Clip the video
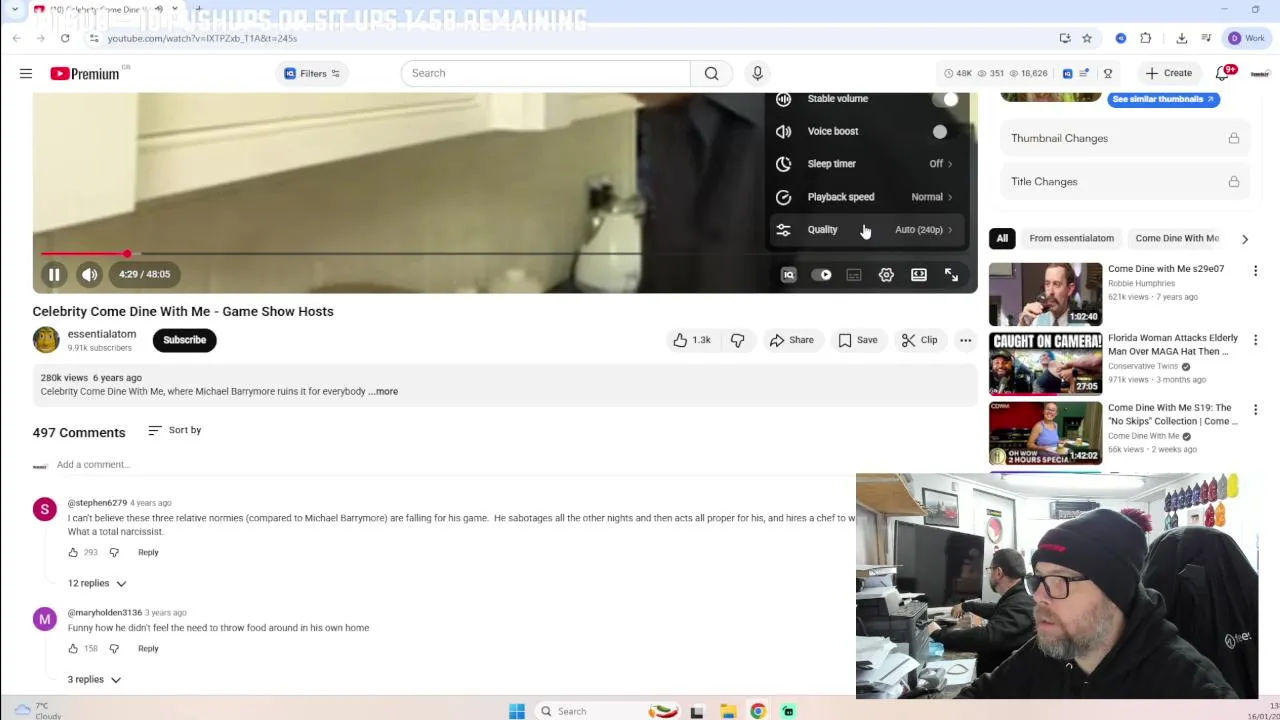Image resolution: width=1280 pixels, height=720 pixels. point(919,340)
